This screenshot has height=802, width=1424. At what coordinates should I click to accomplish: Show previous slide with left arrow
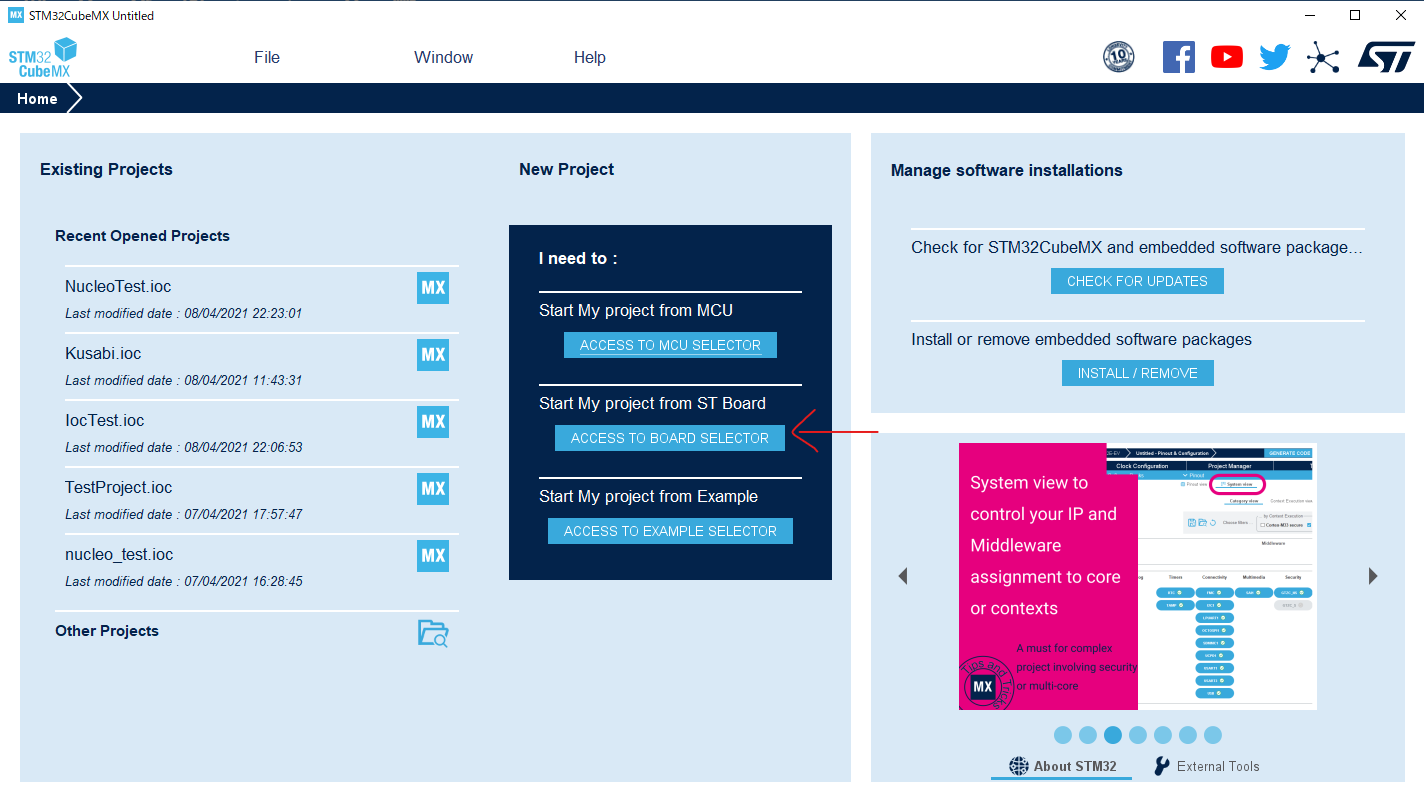[902, 576]
